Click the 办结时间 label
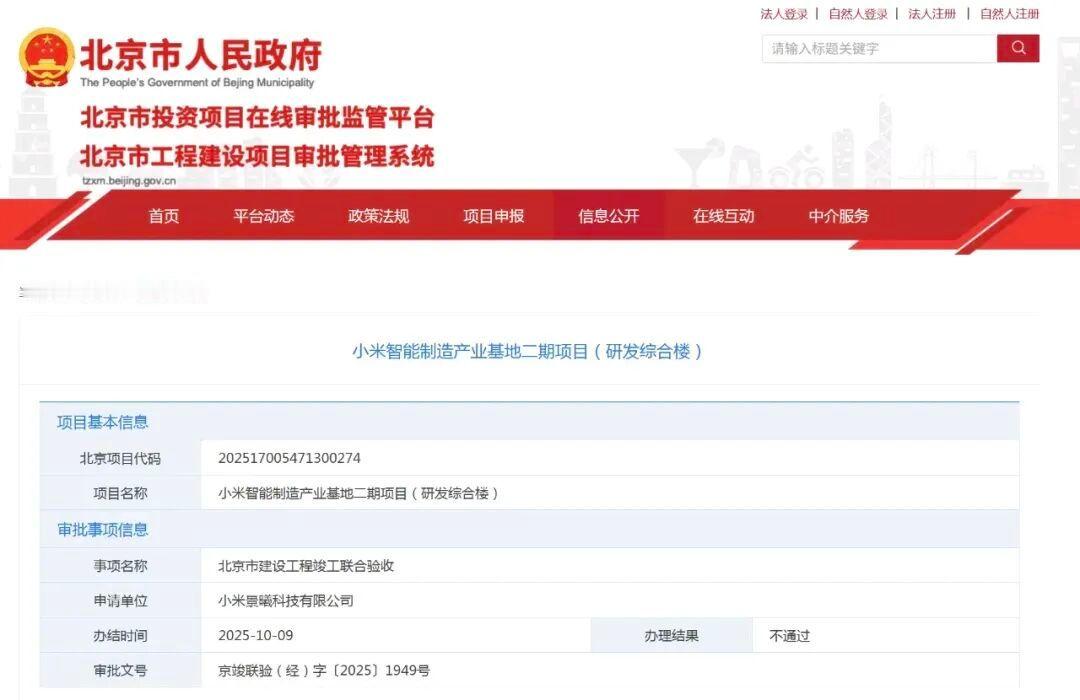Image resolution: width=1080 pixels, height=700 pixels. [x=121, y=636]
